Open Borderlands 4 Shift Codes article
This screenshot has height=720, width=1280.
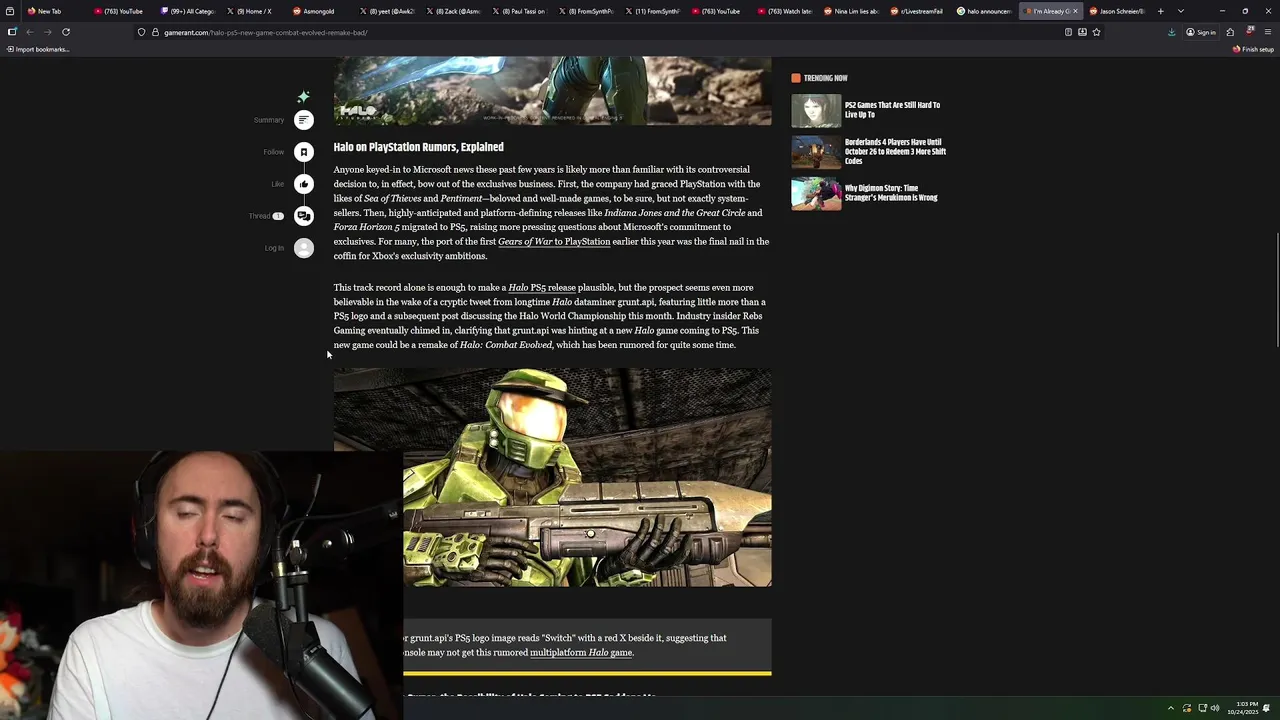click(895, 152)
